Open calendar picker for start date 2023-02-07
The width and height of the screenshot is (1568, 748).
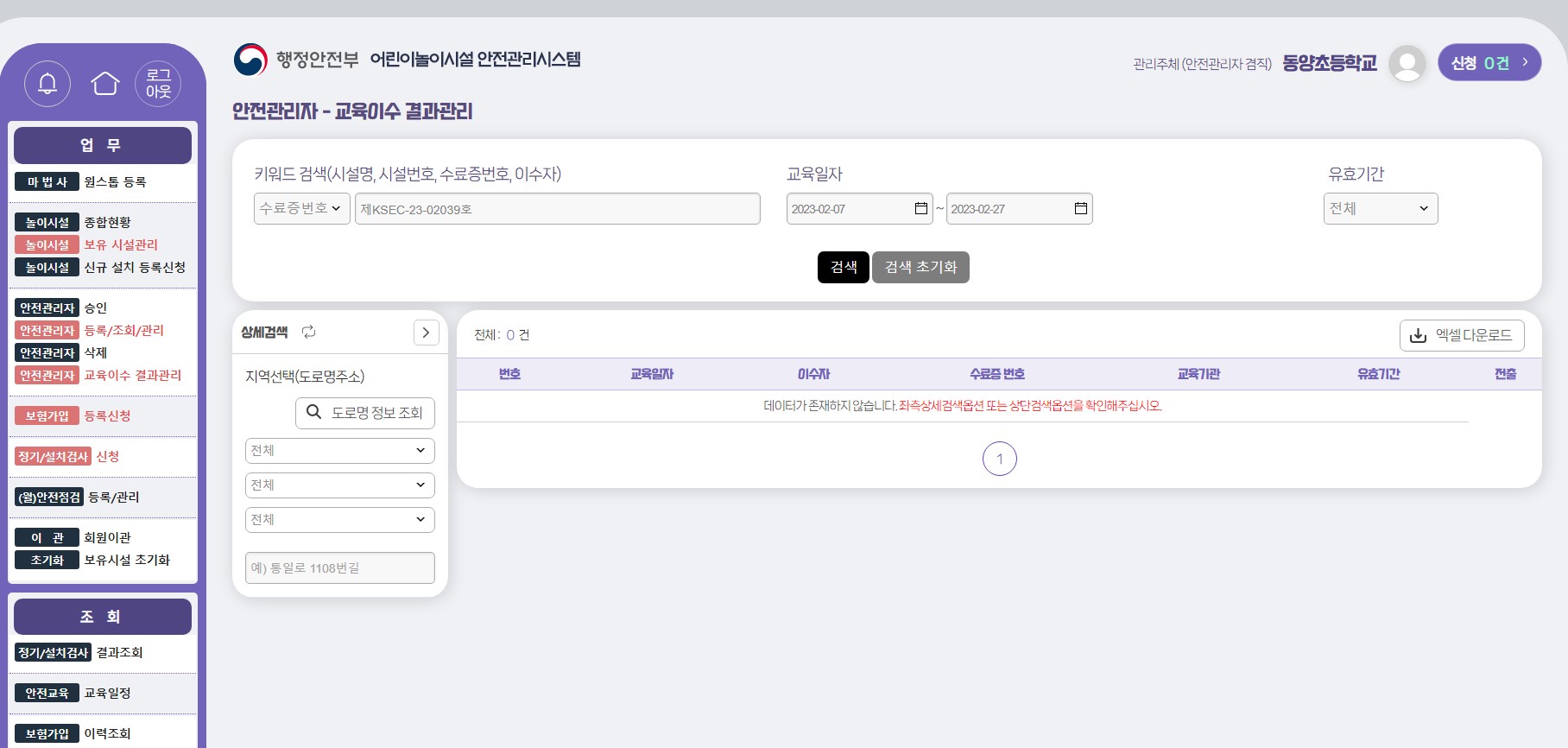click(920, 209)
